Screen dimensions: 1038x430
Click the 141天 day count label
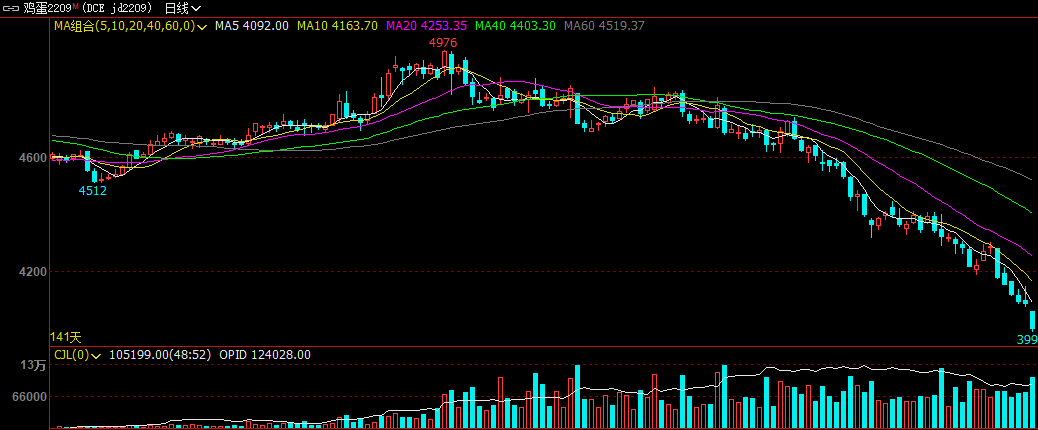[x=66, y=337]
